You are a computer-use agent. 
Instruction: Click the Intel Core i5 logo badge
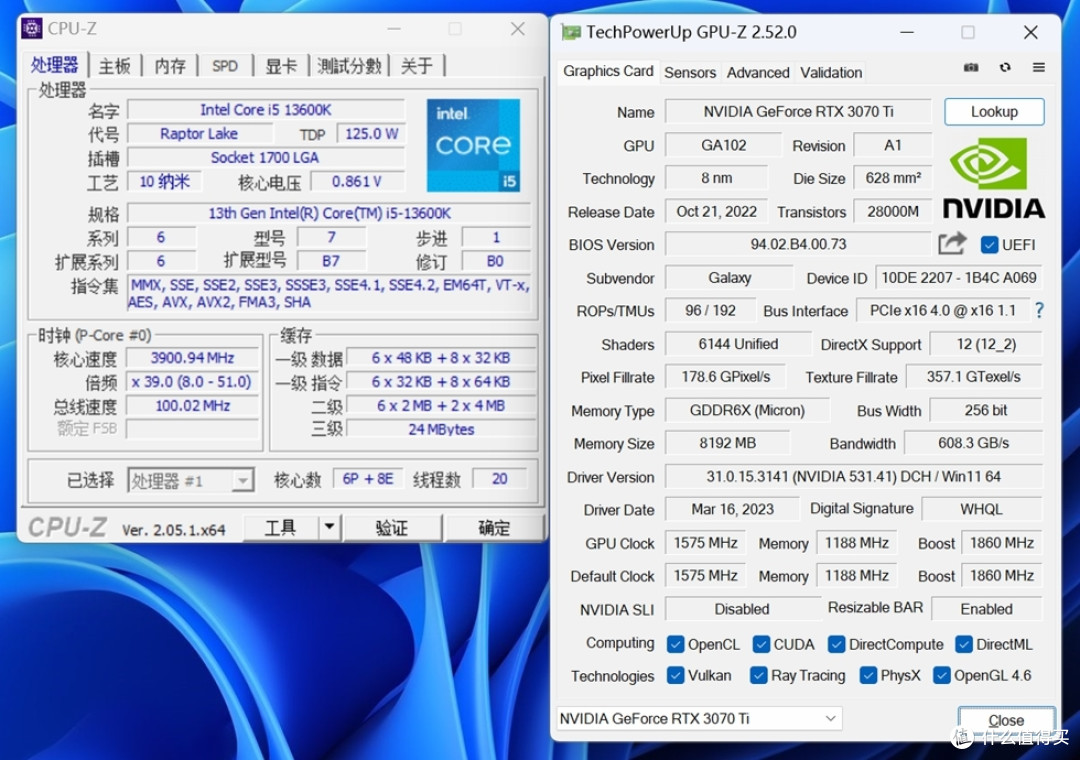(x=473, y=145)
